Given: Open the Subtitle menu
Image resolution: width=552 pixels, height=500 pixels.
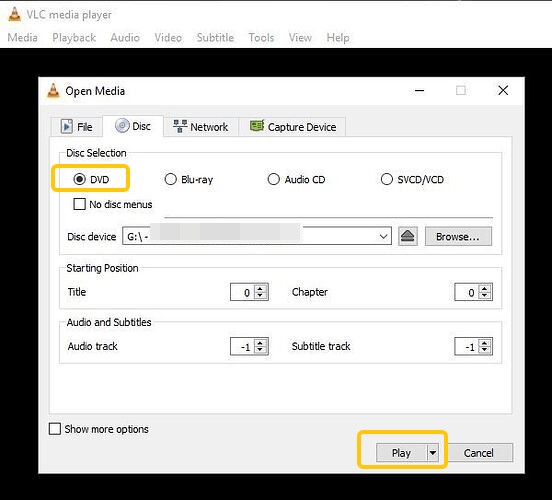Looking at the screenshot, I should tap(215, 37).
